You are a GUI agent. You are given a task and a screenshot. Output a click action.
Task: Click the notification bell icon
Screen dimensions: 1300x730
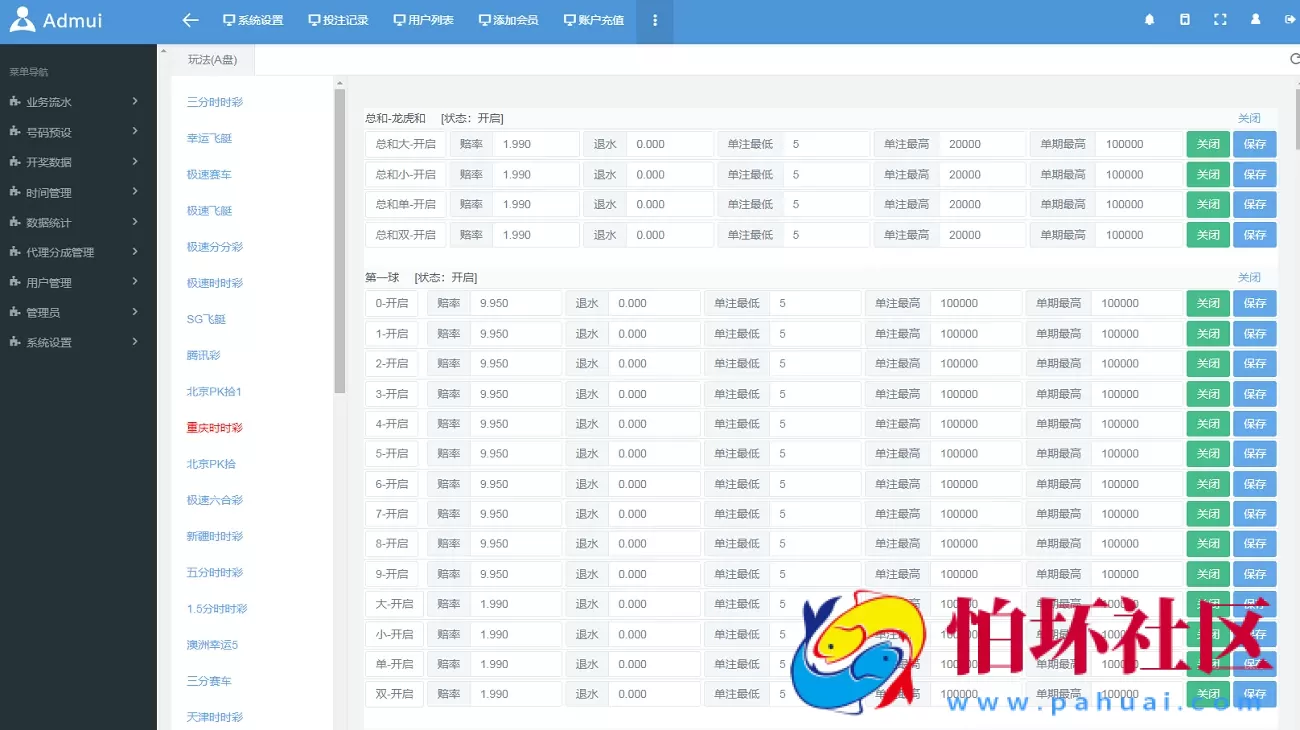(1149, 18)
